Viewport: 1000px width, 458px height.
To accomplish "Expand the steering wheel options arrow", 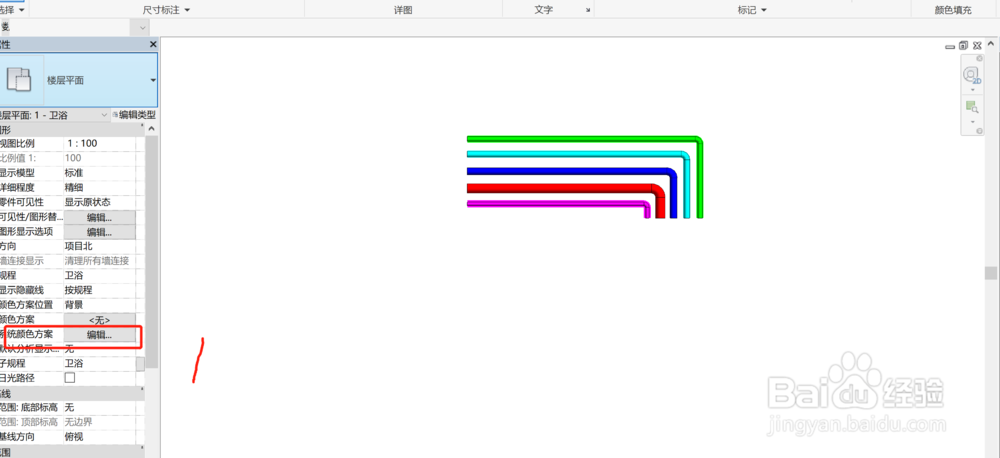I will [x=972, y=90].
